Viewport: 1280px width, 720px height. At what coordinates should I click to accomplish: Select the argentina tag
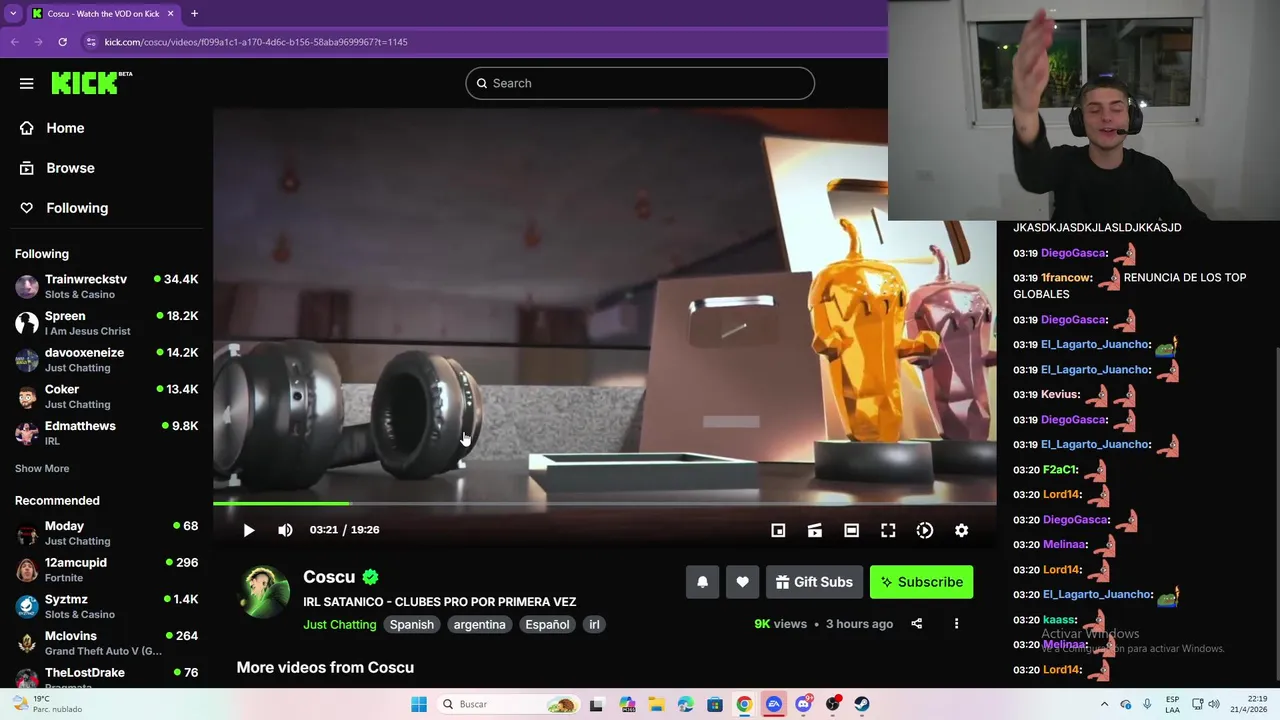click(479, 624)
